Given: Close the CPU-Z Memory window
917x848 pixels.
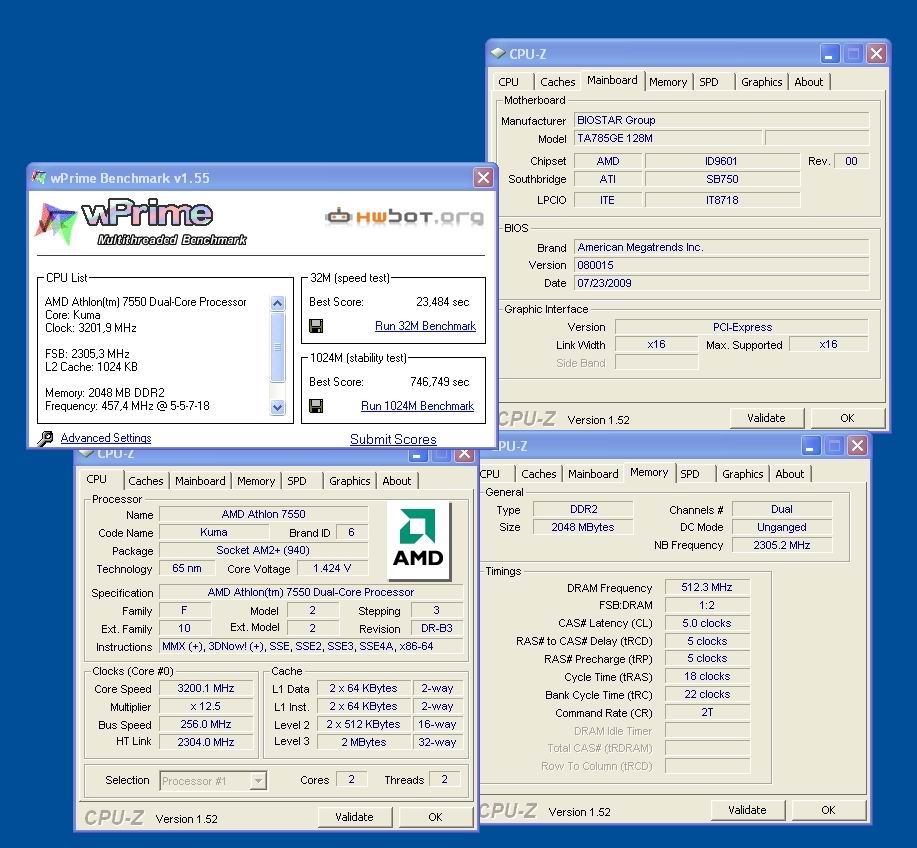Looking at the screenshot, I should tap(857, 446).
